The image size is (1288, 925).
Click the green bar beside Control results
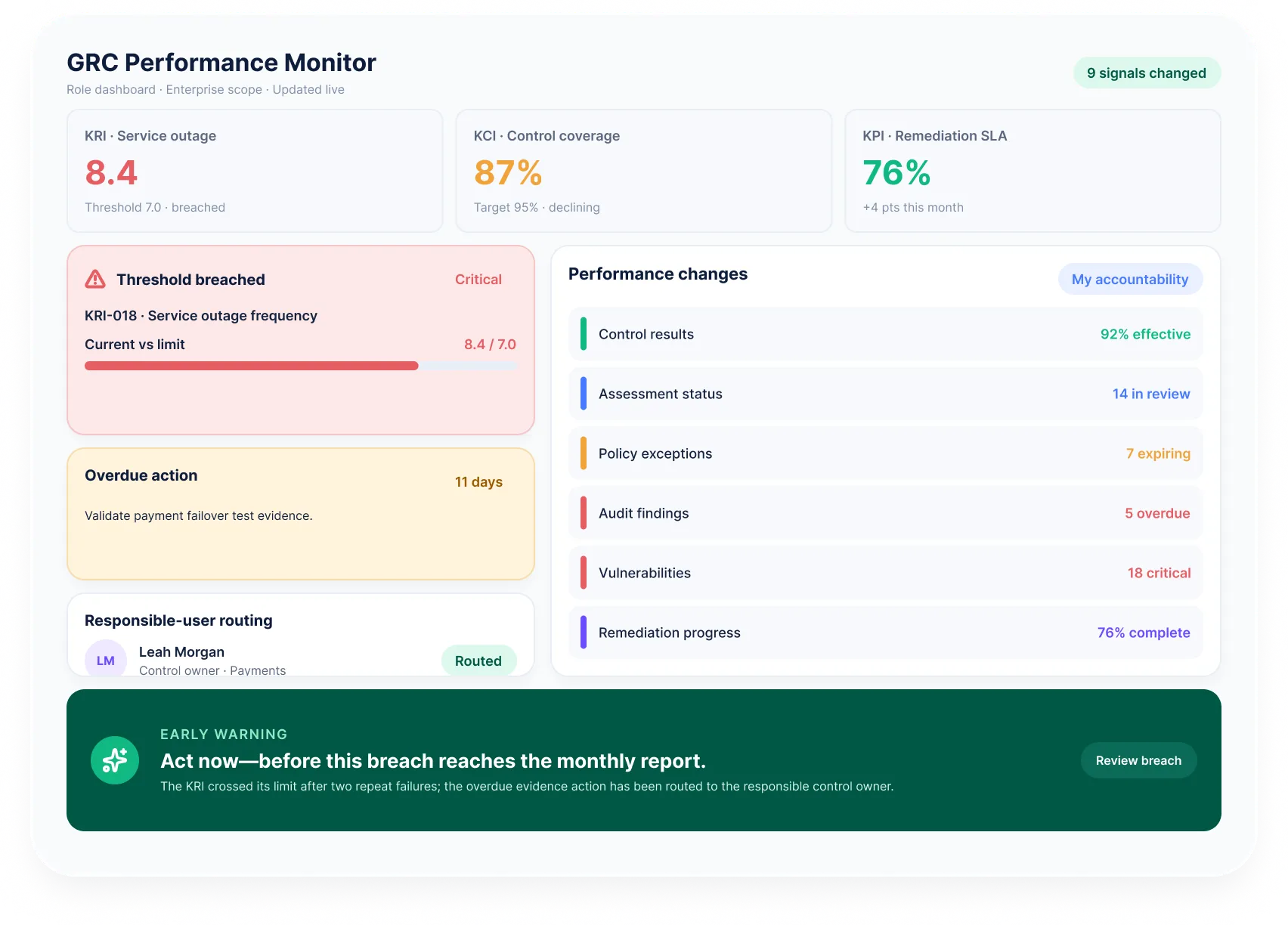point(584,334)
